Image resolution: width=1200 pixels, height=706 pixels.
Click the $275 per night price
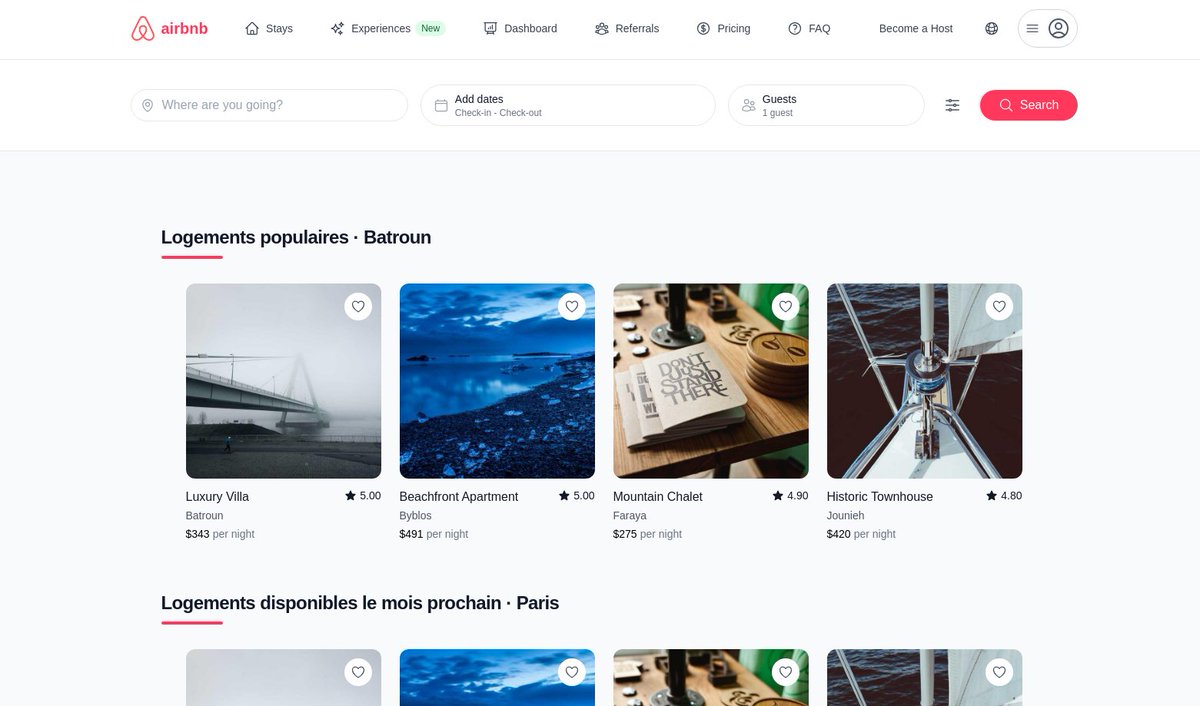coord(647,534)
